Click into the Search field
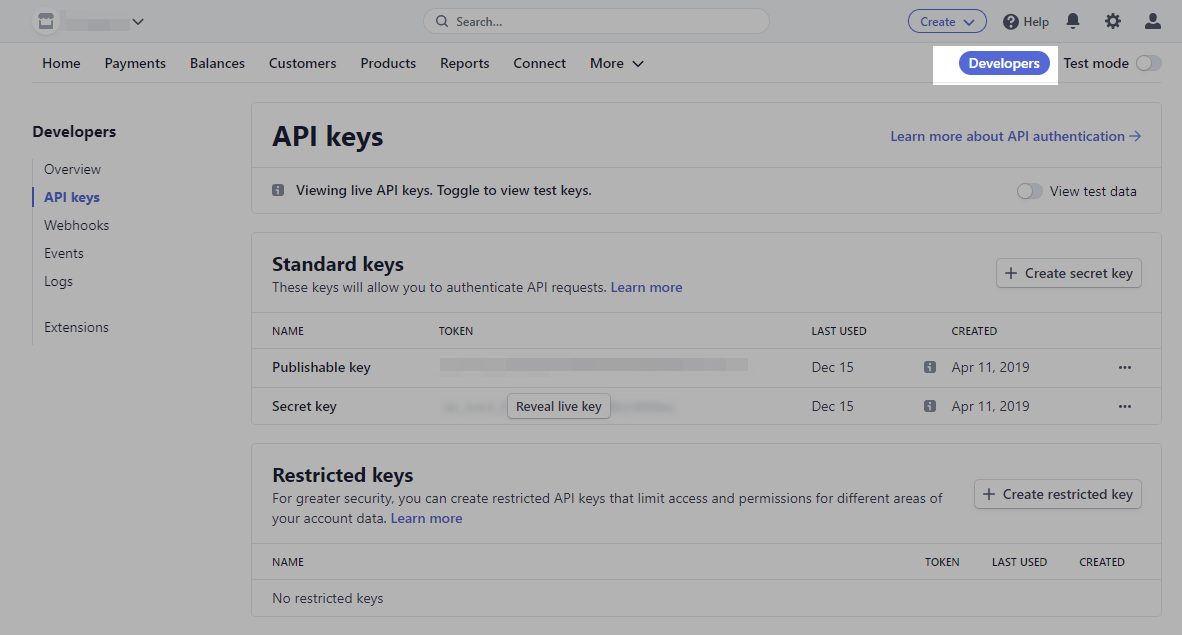Image resolution: width=1182 pixels, height=635 pixels. 596,21
